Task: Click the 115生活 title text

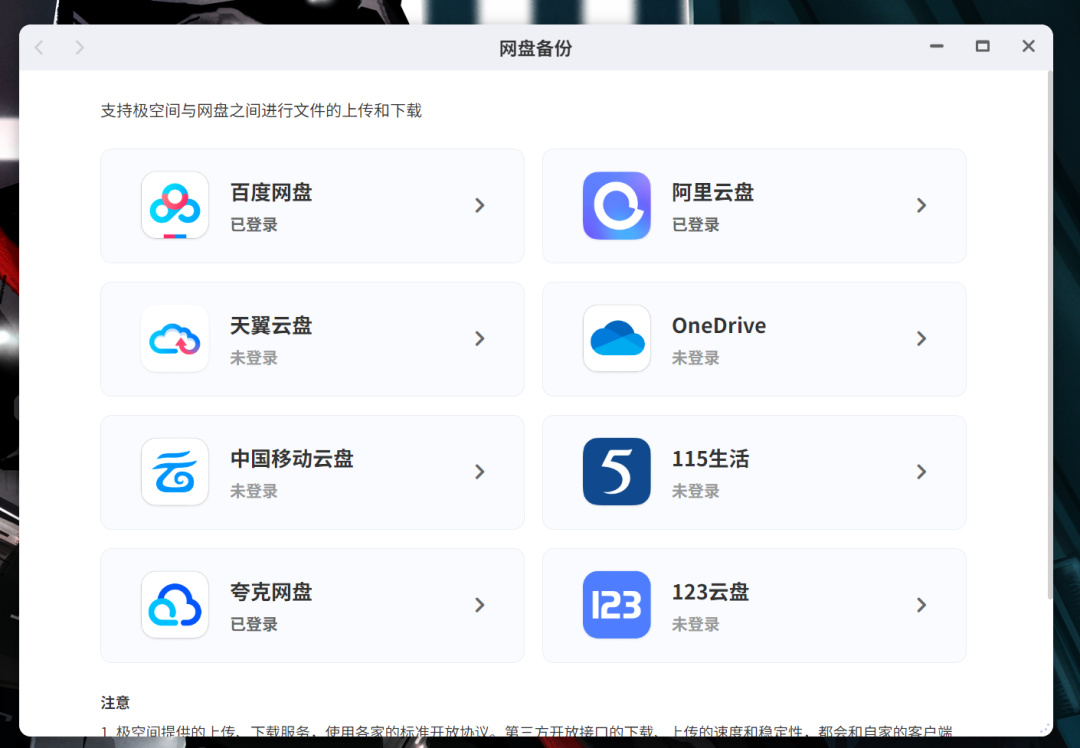Action: point(711,459)
